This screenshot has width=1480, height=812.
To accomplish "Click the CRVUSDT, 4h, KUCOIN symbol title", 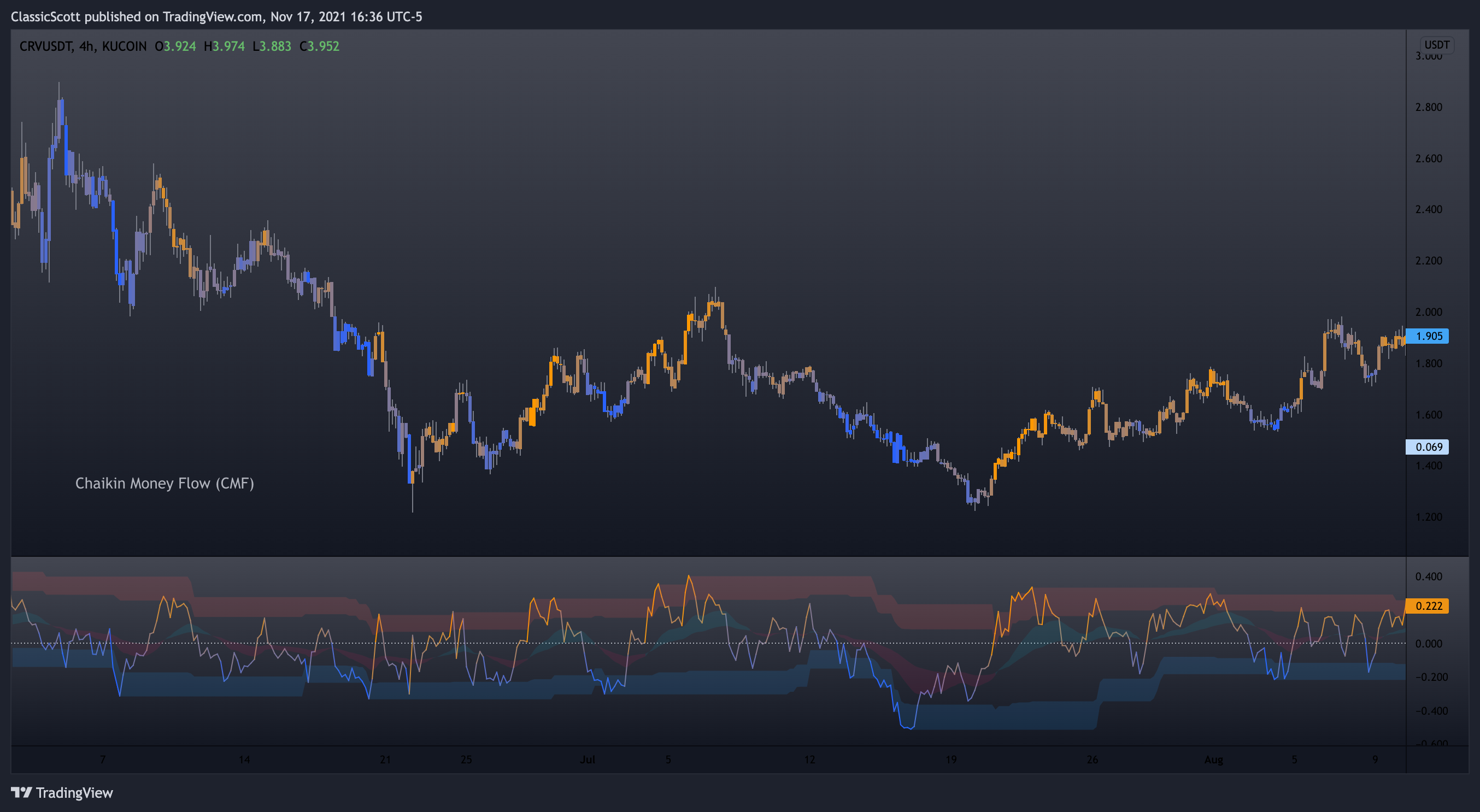I will 83,46.
